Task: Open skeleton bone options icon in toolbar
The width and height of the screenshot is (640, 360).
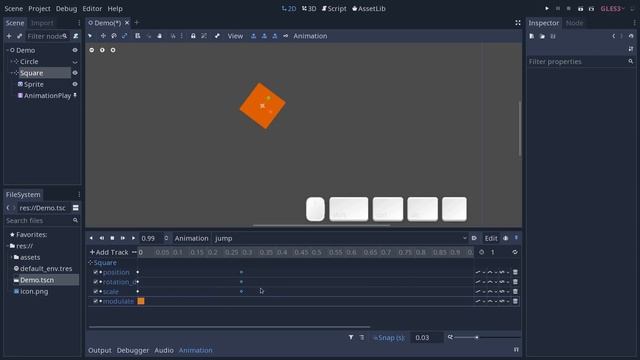Action: (x=217, y=36)
